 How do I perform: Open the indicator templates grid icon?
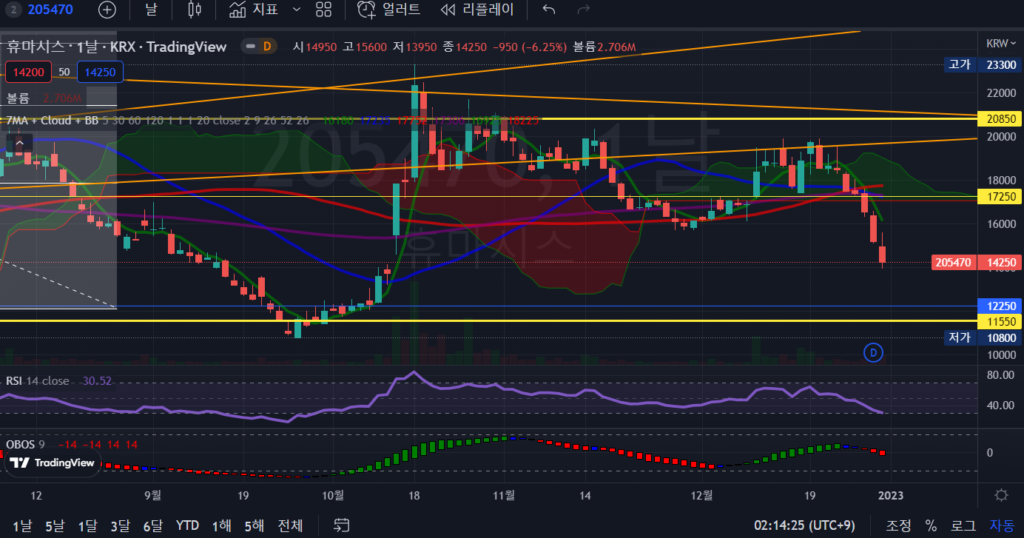[323, 10]
